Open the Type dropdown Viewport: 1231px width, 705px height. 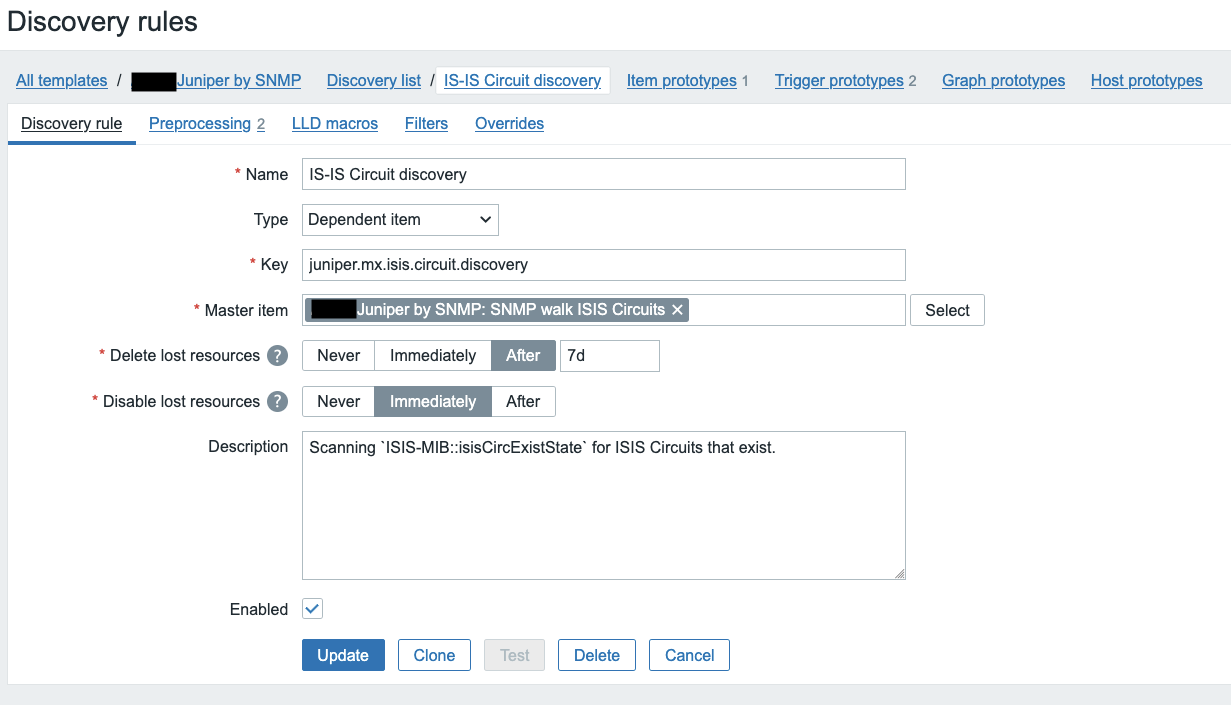pos(400,220)
